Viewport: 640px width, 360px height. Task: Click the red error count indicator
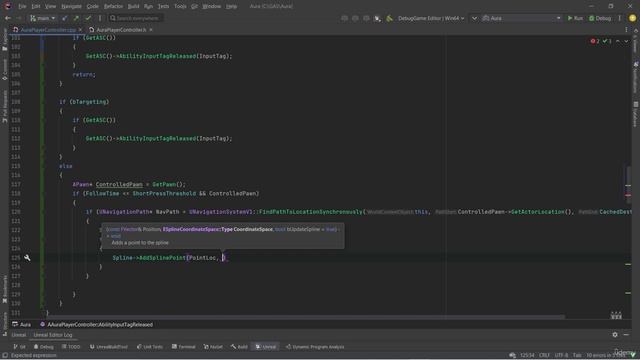tap(595, 41)
